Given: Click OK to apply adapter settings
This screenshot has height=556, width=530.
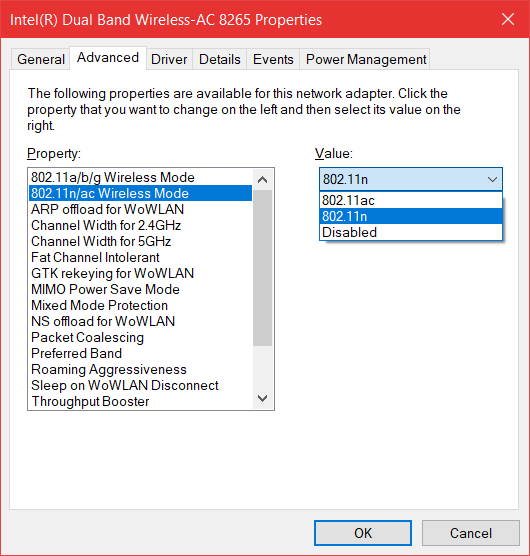Looking at the screenshot, I should click(363, 533).
